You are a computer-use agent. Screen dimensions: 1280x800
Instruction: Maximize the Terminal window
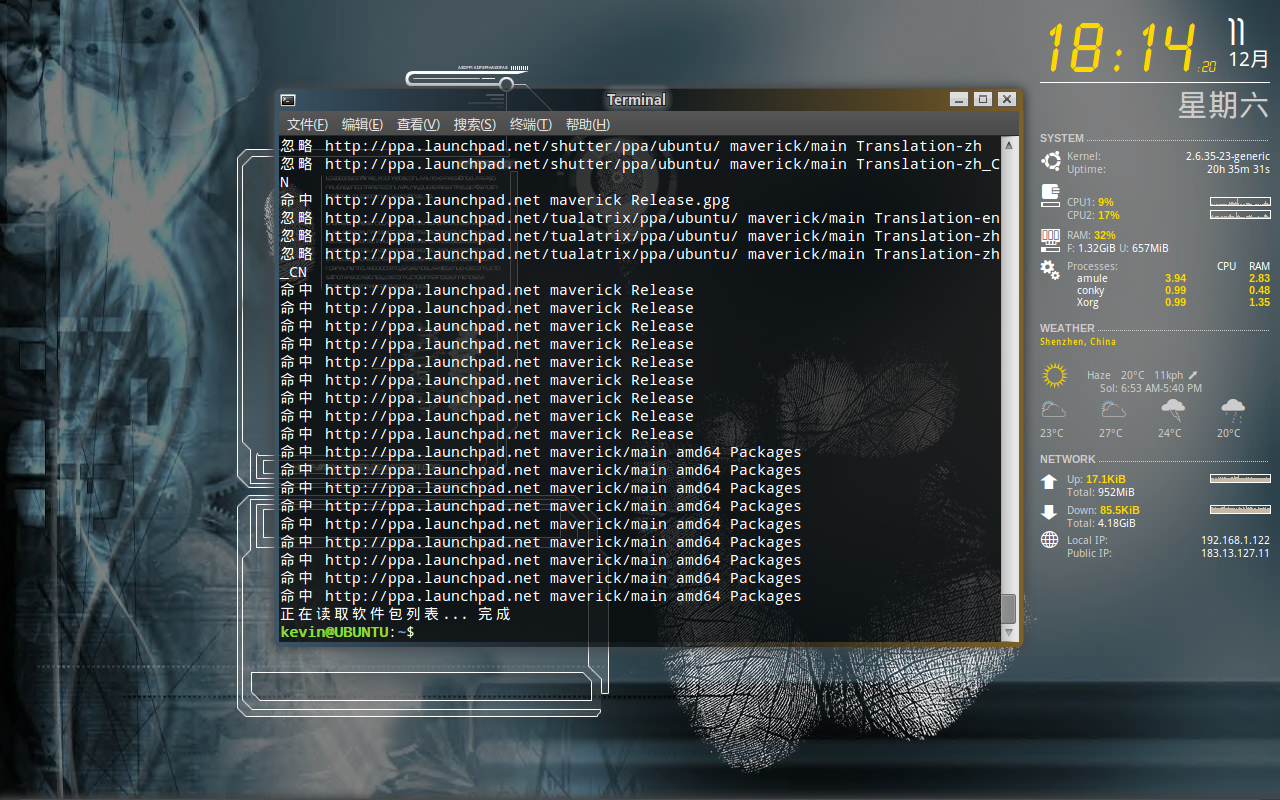(983, 99)
